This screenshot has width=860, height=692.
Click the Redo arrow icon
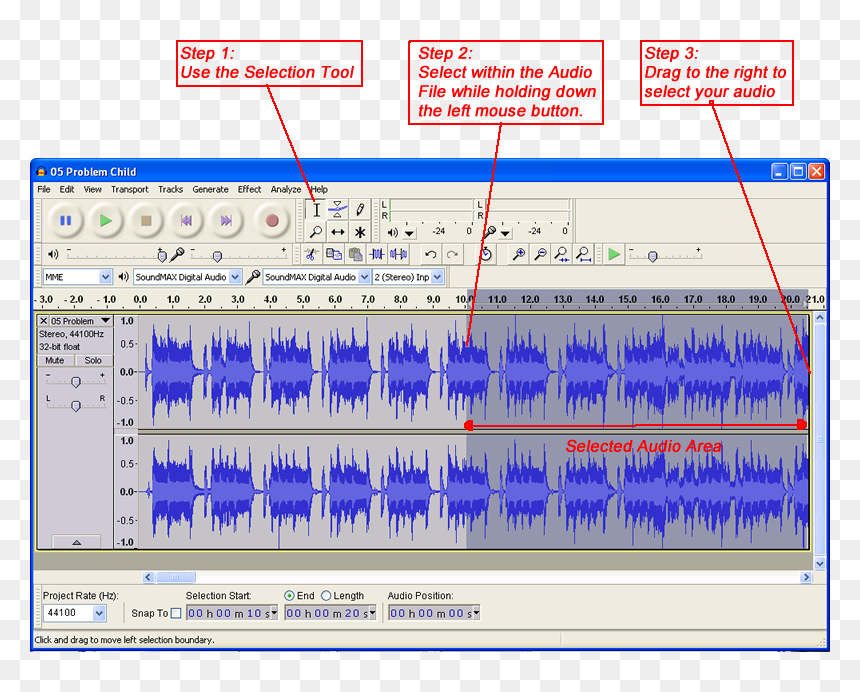click(452, 254)
